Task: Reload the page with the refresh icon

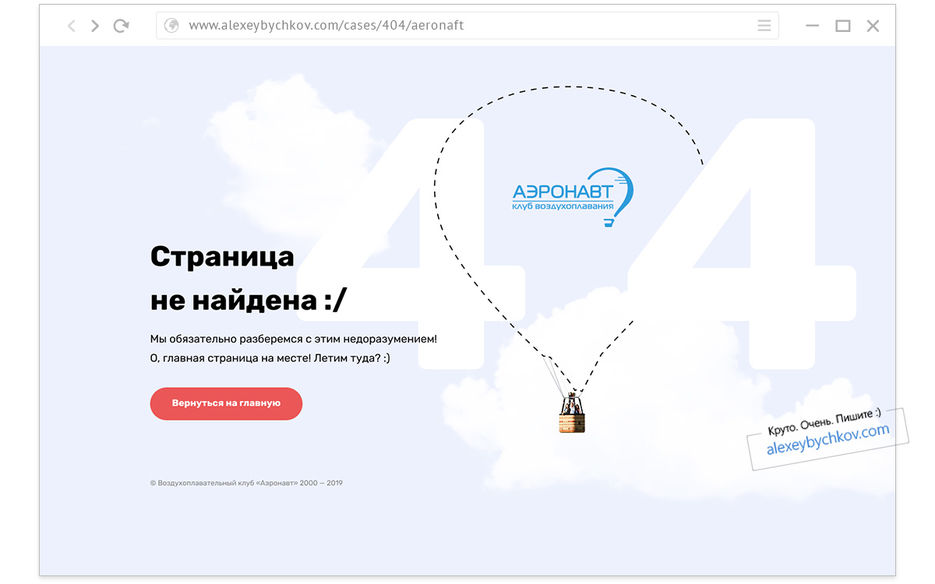Action: tap(121, 26)
